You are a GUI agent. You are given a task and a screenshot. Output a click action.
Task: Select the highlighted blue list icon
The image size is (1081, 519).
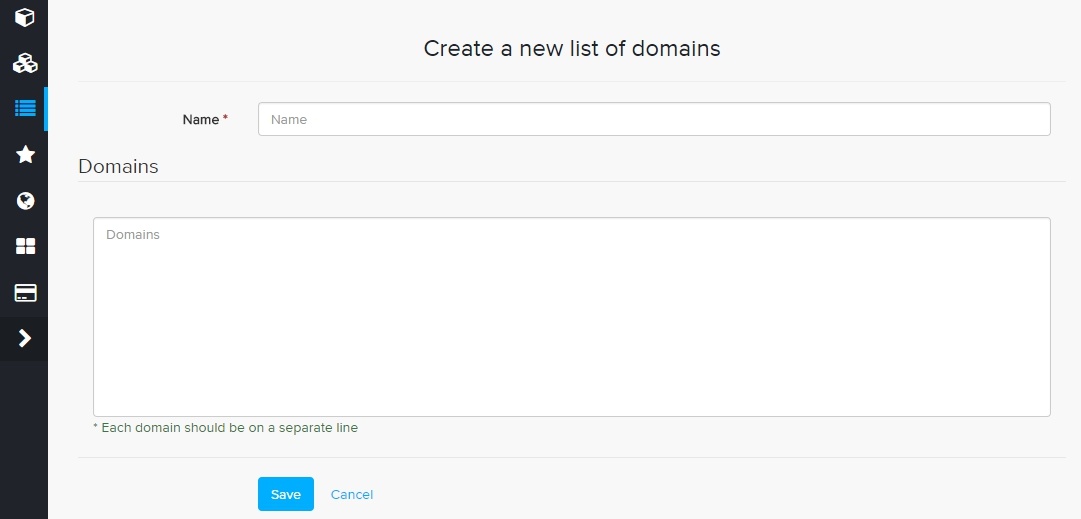point(25,108)
